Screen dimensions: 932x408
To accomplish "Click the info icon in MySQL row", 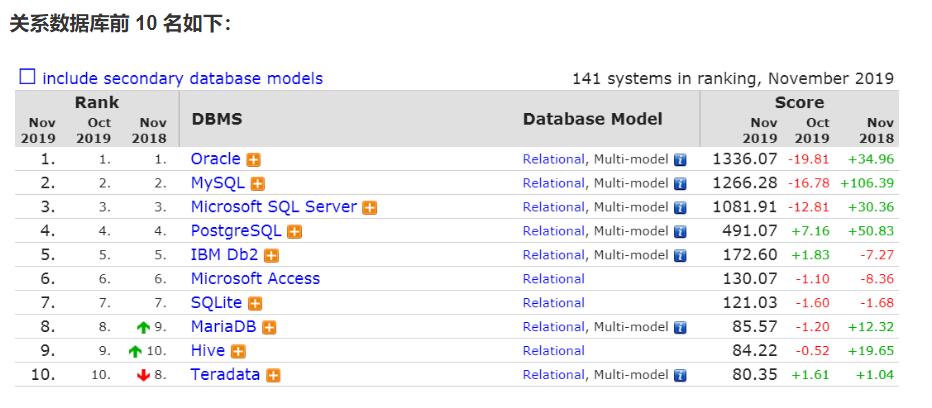I will [x=680, y=184].
